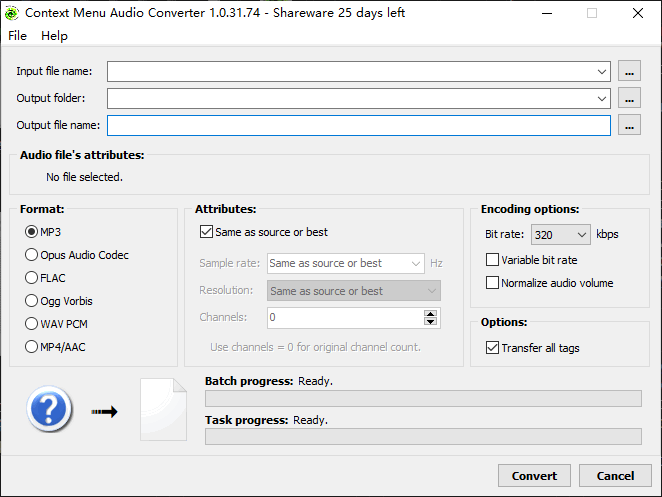The height and width of the screenshot is (497, 662).
Task: Browse for the output file name
Action: click(x=629, y=125)
